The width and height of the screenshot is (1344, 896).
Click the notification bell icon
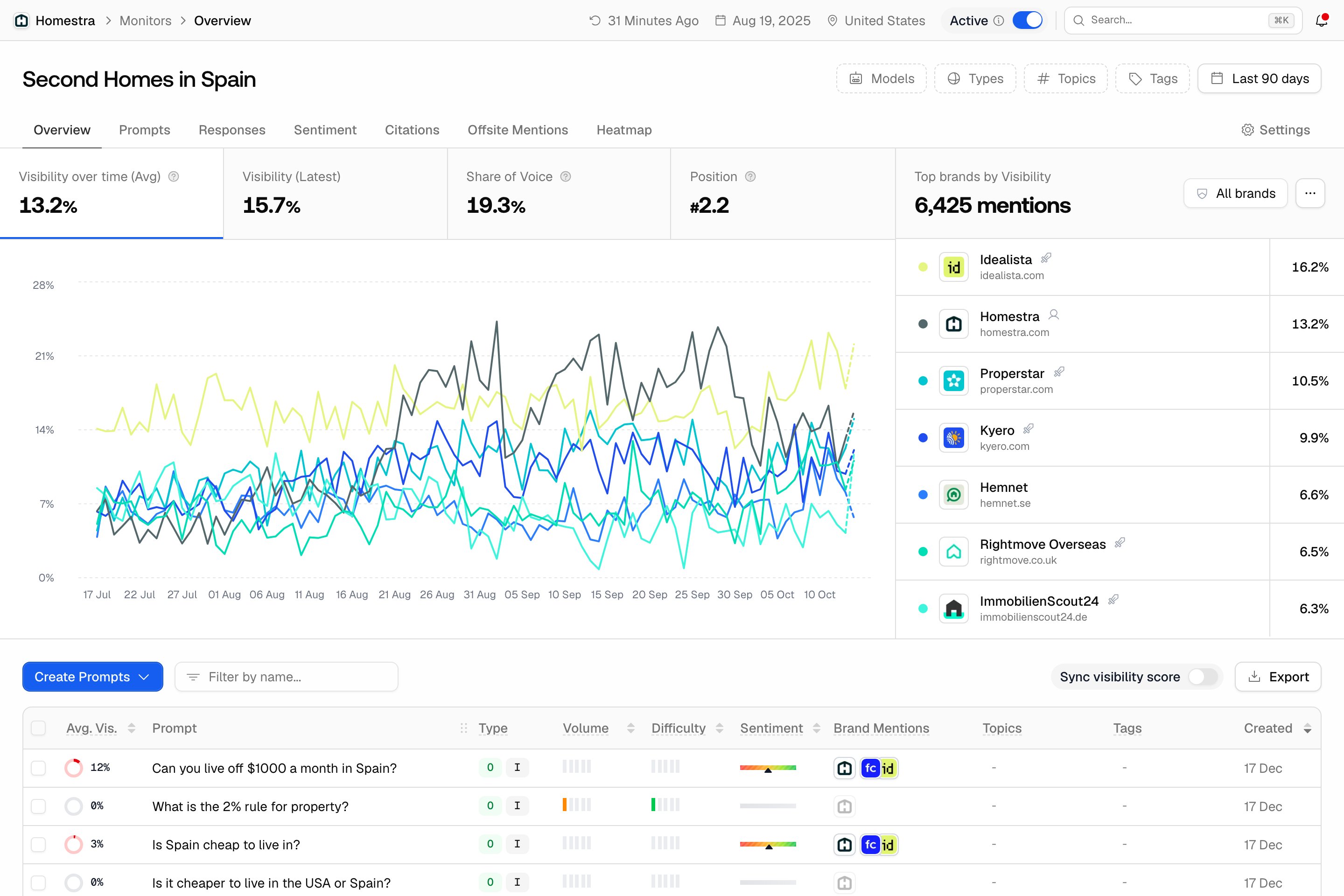click(x=1321, y=21)
